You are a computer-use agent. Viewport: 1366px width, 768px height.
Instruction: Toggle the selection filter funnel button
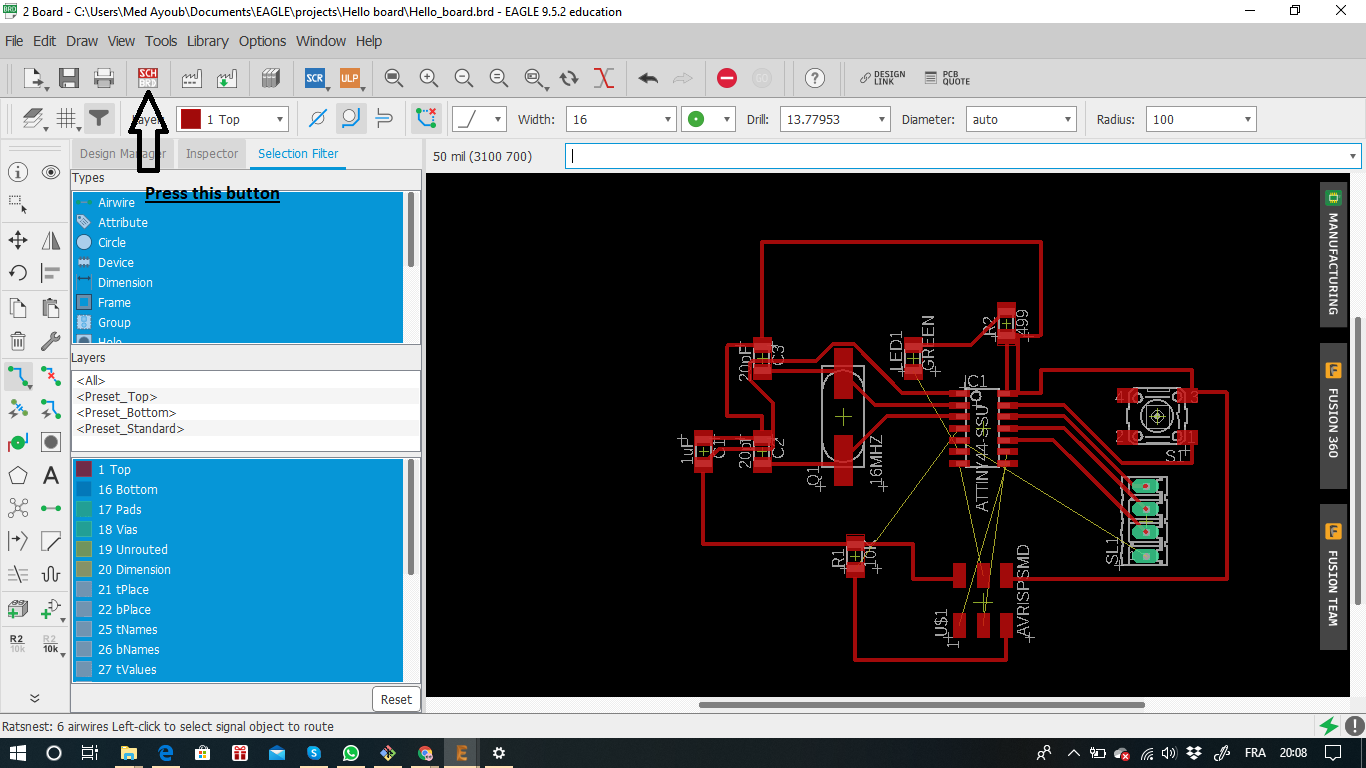[98, 119]
